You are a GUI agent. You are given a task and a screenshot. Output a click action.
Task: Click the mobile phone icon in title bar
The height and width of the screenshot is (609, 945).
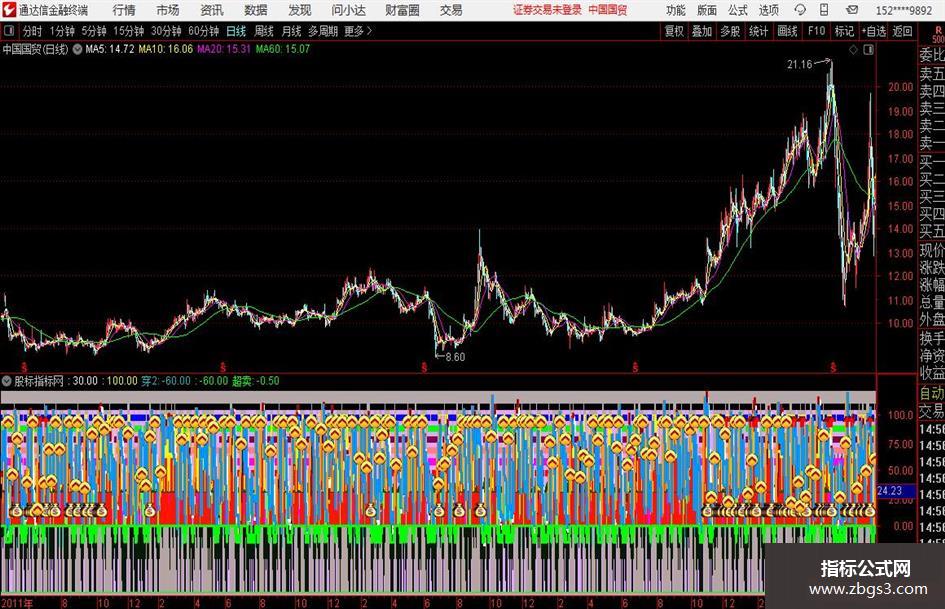(x=824, y=10)
